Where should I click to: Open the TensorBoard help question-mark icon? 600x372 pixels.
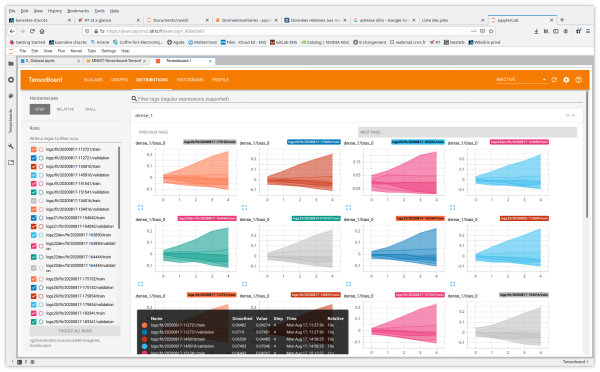coord(579,80)
